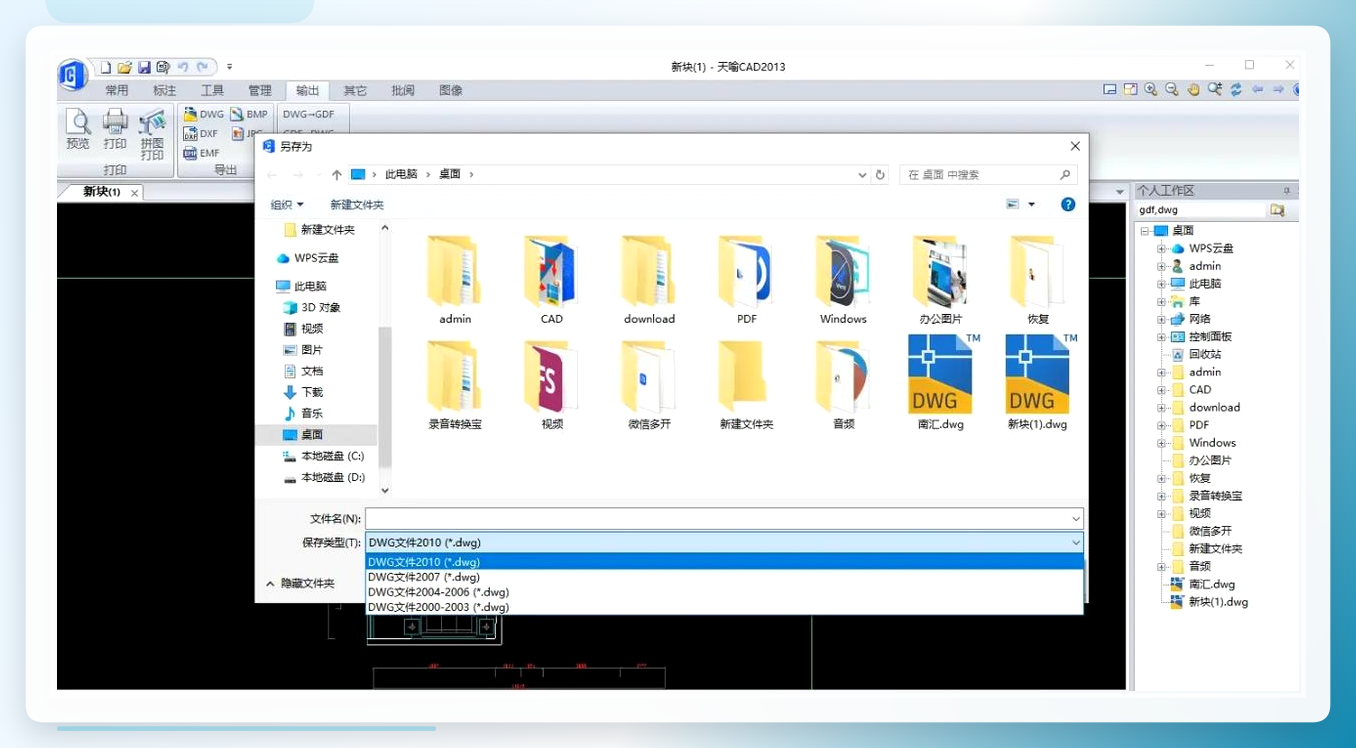Click the Undo arrow in quick access toolbar
Image resolution: width=1356 pixels, height=748 pixels.
coord(182,67)
